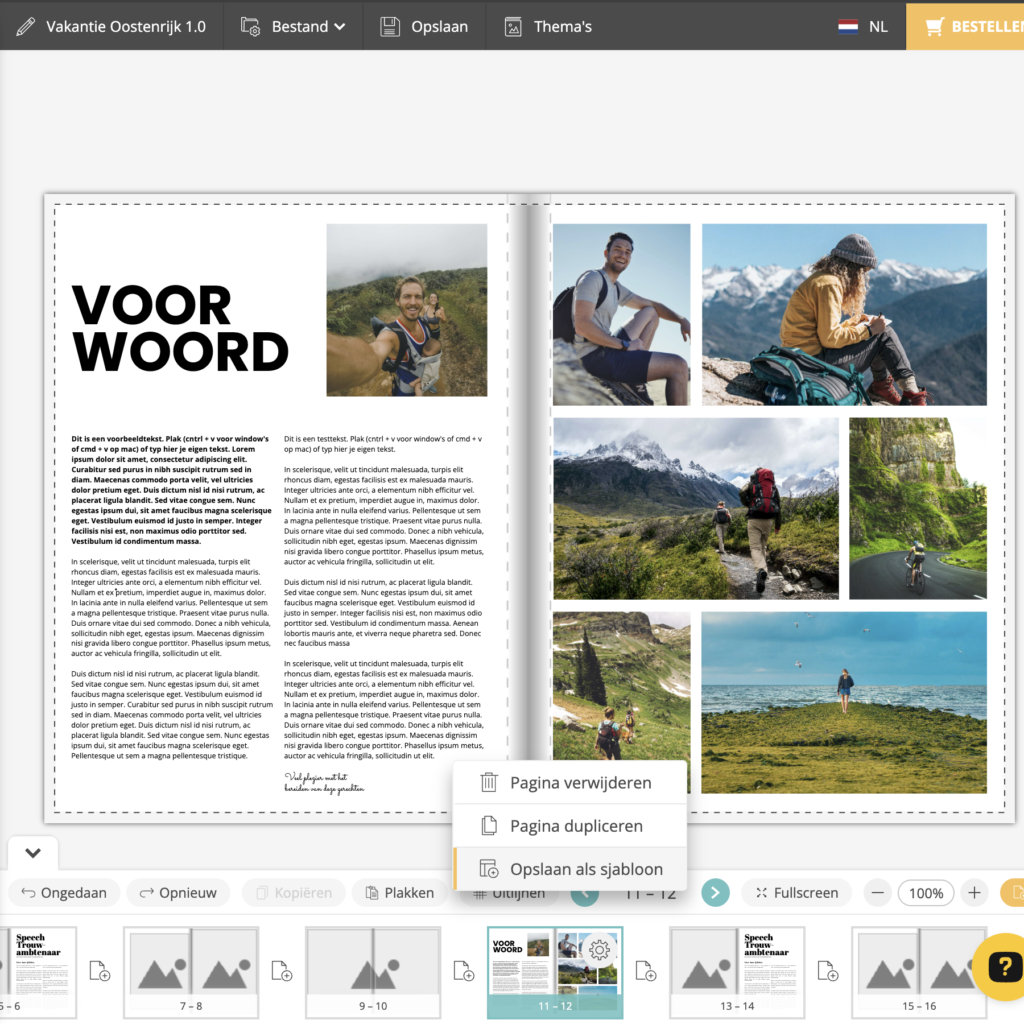Open the Thema's menu

pyautogui.click(x=548, y=27)
